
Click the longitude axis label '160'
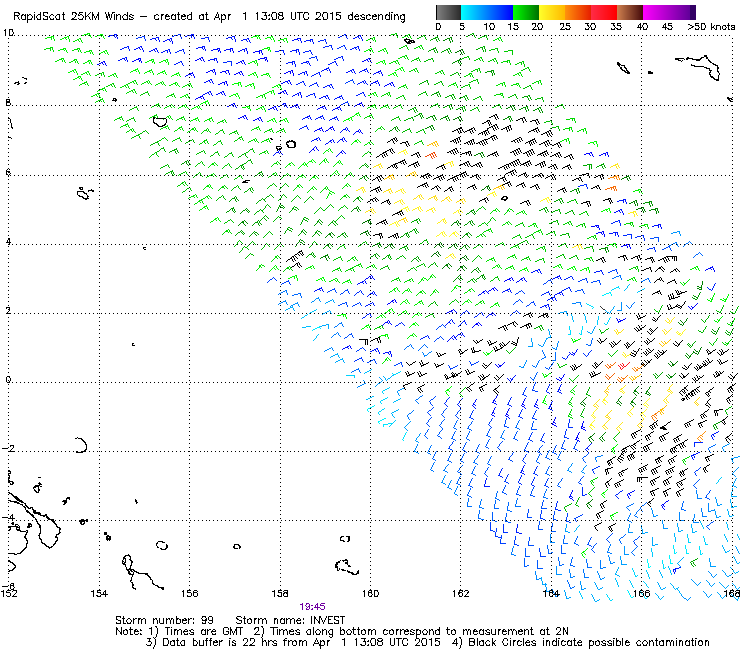pos(370,593)
